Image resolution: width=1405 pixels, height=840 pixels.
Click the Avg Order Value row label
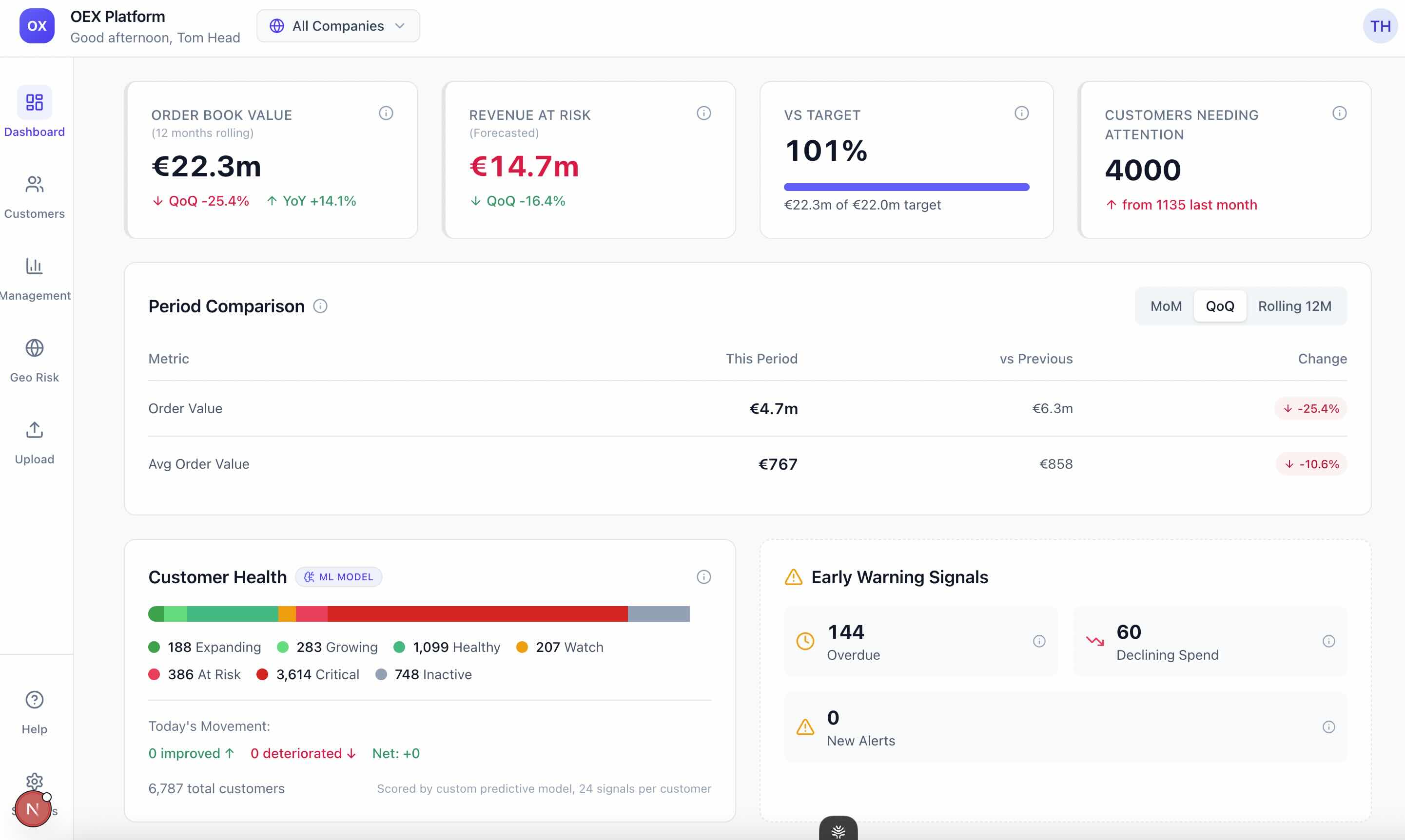(x=199, y=464)
